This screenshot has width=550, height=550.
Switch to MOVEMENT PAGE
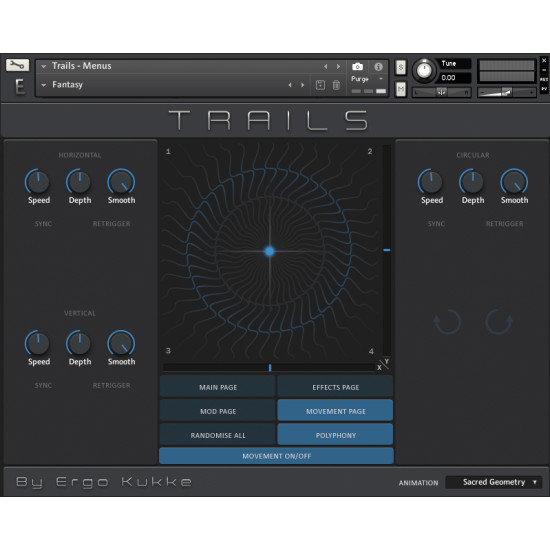click(x=335, y=411)
